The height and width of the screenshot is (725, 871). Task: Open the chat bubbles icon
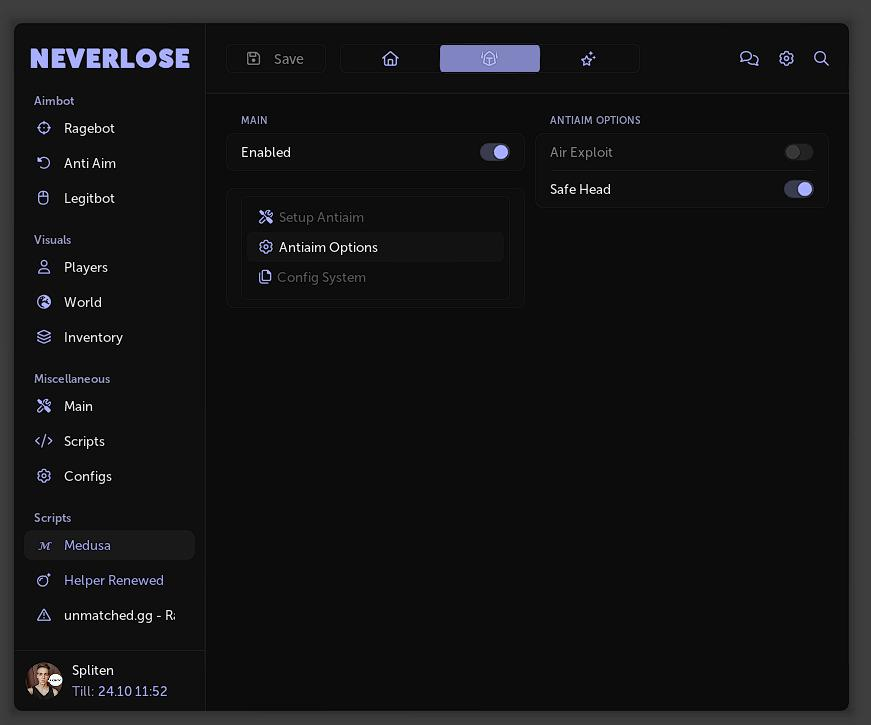point(749,58)
